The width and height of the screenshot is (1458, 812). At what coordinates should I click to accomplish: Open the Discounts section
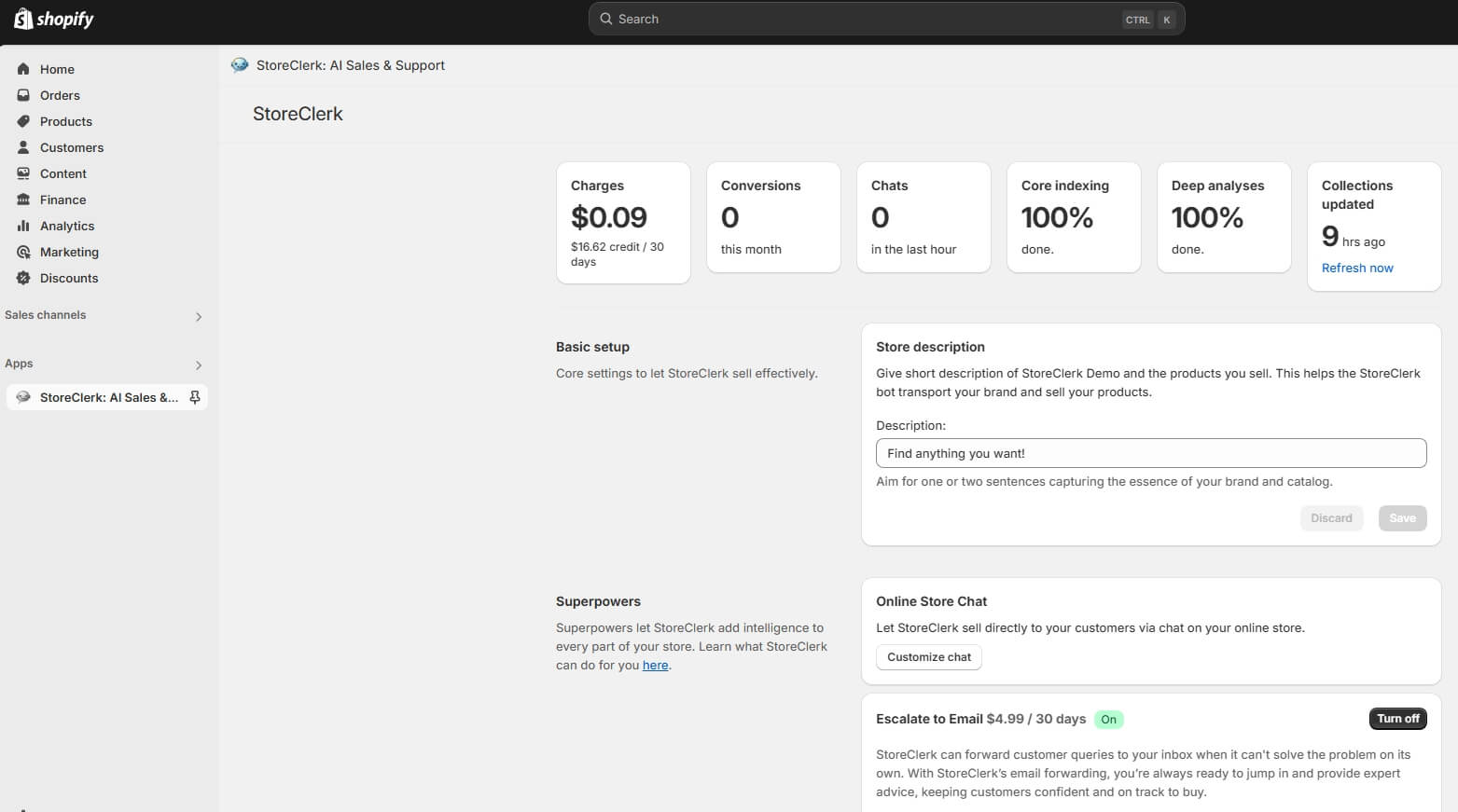tap(69, 278)
